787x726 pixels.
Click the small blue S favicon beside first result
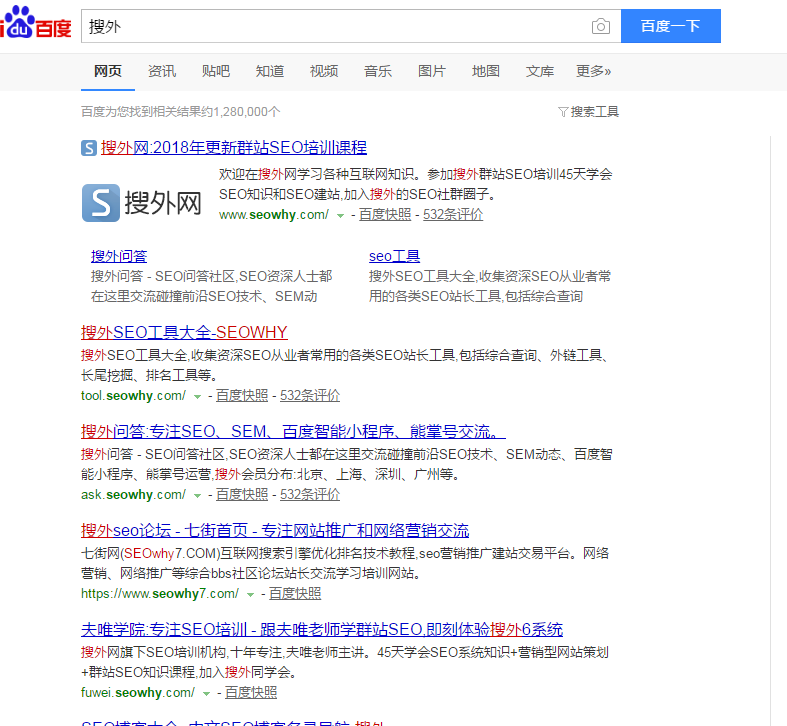pyautogui.click(x=89, y=148)
